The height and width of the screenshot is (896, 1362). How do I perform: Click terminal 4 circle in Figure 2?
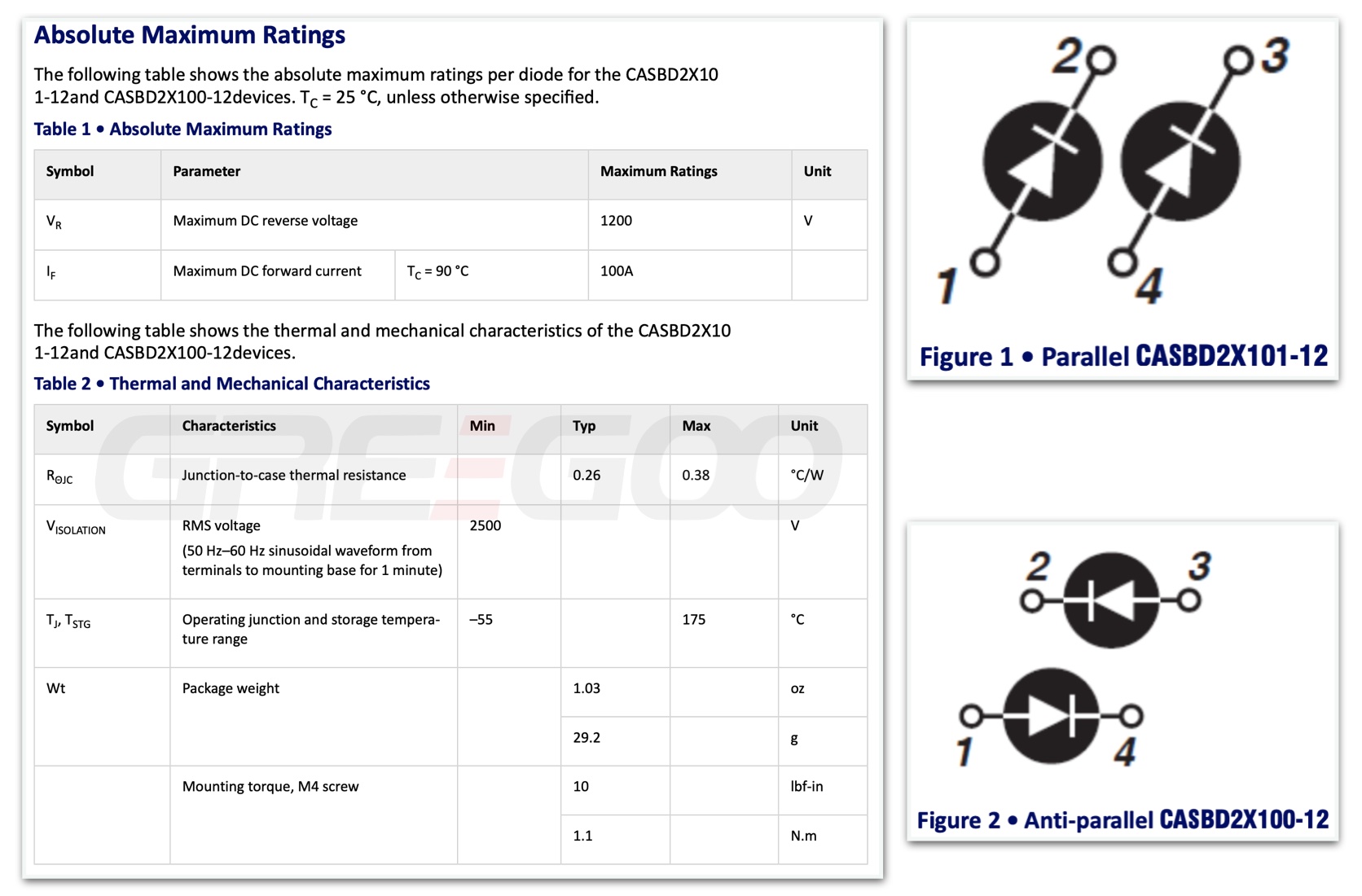click(x=1131, y=716)
